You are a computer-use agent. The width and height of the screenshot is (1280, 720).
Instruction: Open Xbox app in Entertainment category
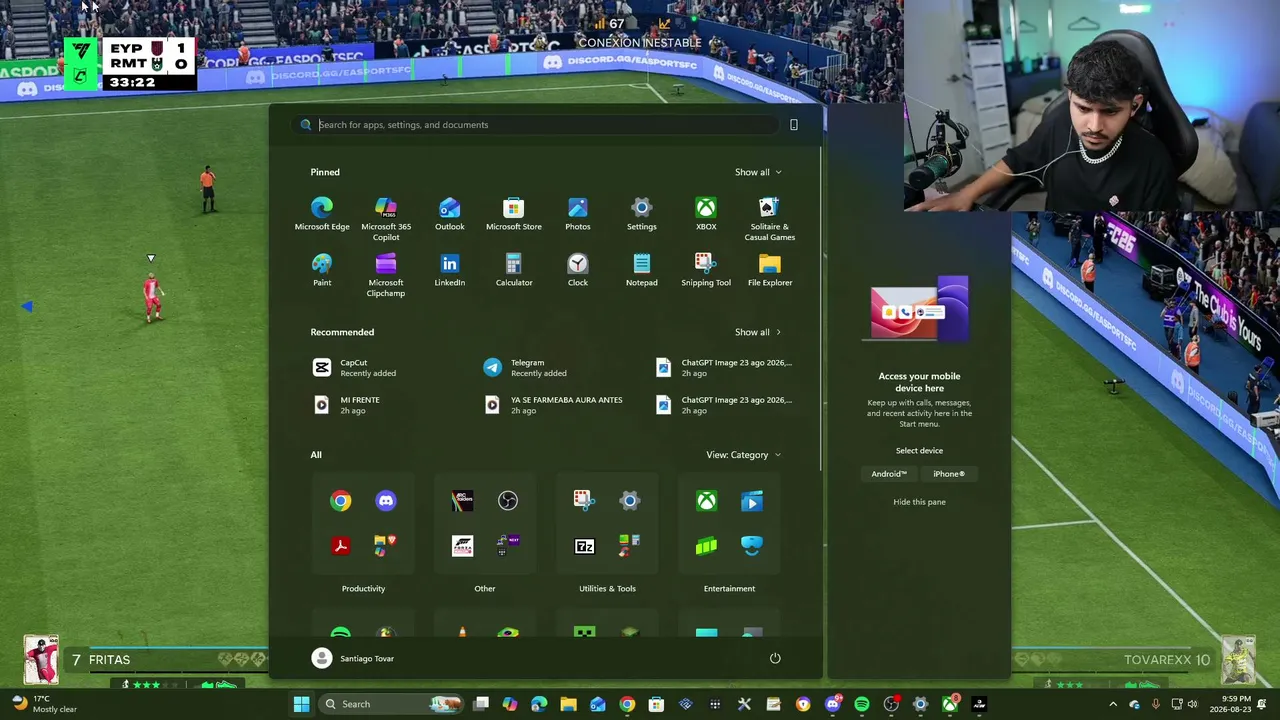[x=706, y=501]
